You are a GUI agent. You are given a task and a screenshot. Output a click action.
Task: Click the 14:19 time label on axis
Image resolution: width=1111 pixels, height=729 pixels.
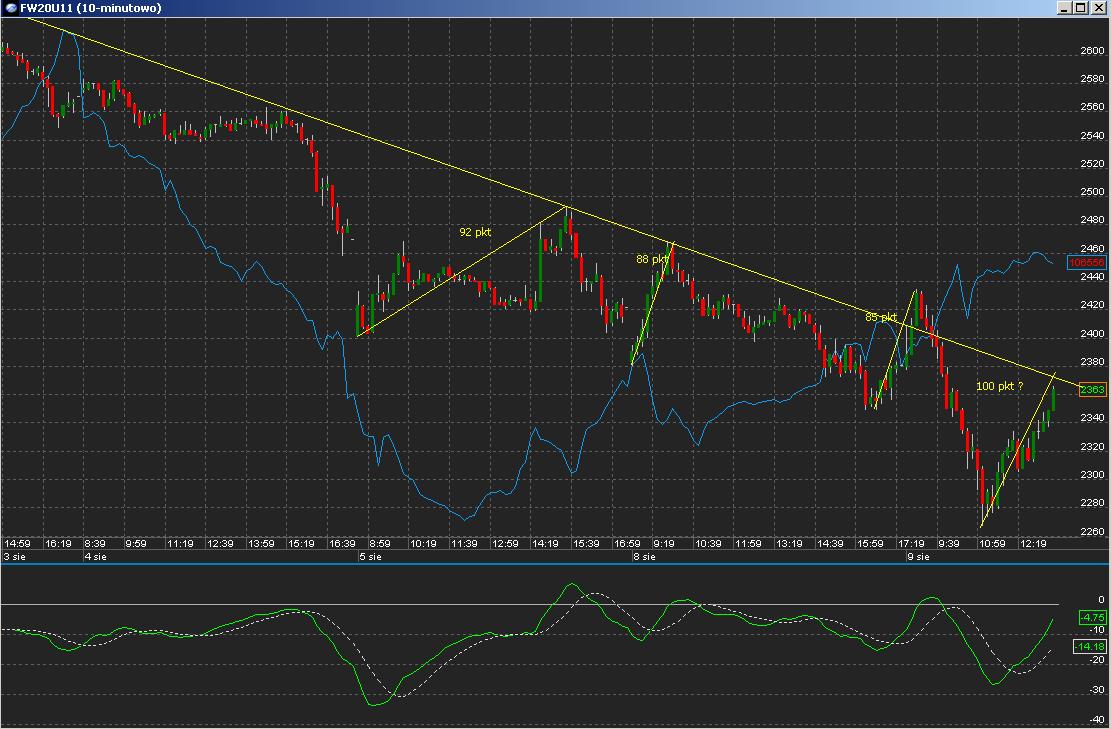point(545,544)
